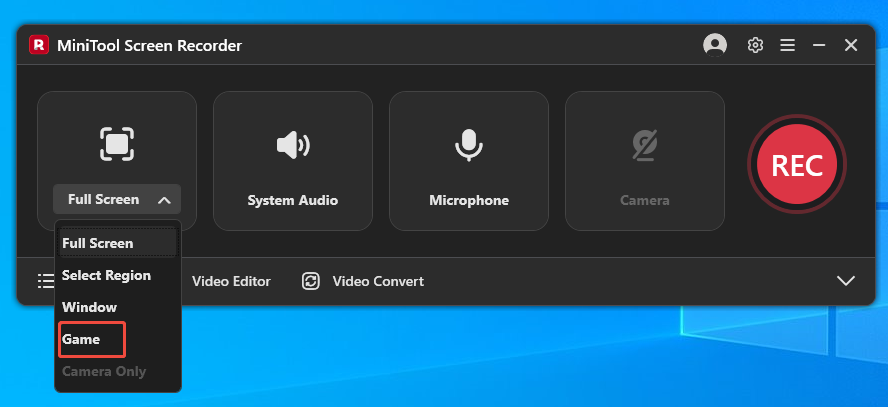Mute system audio with the speaker icon

pyautogui.click(x=293, y=145)
